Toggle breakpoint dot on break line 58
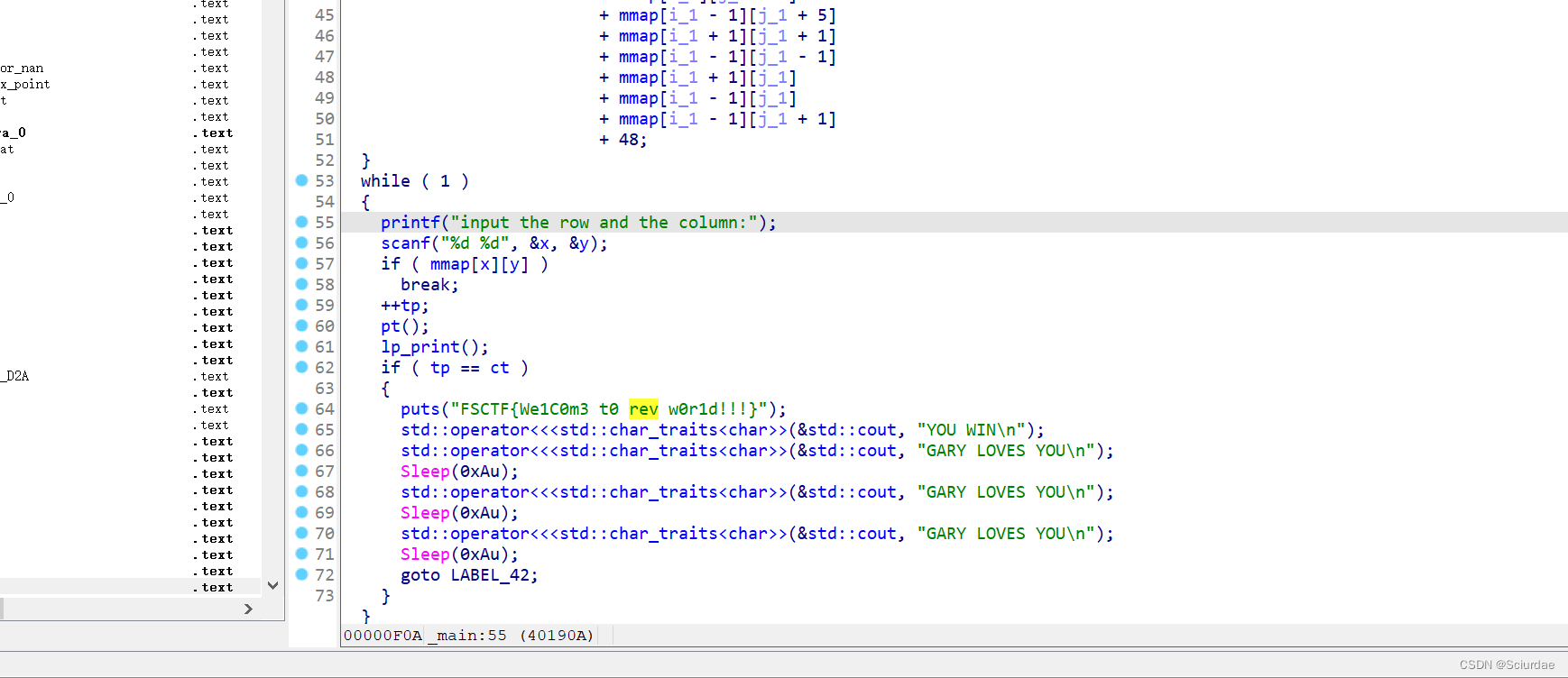The image size is (1568, 678). [x=301, y=284]
